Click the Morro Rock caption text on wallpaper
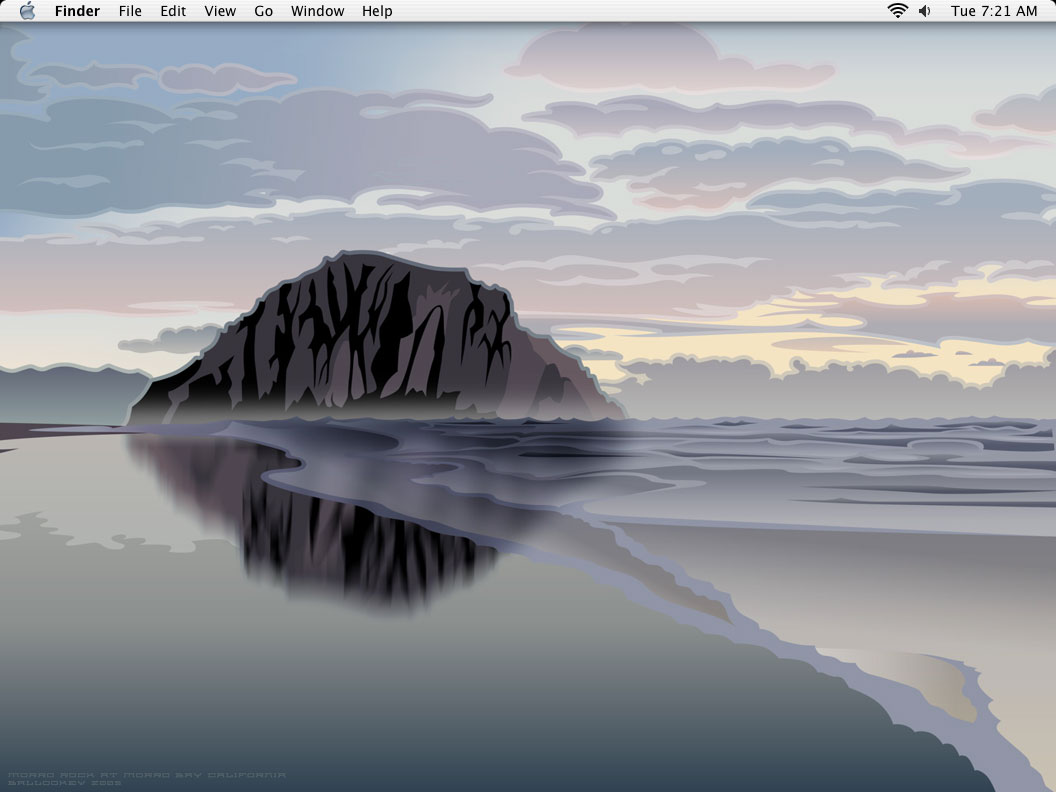This screenshot has width=1056, height=792. 146,774
